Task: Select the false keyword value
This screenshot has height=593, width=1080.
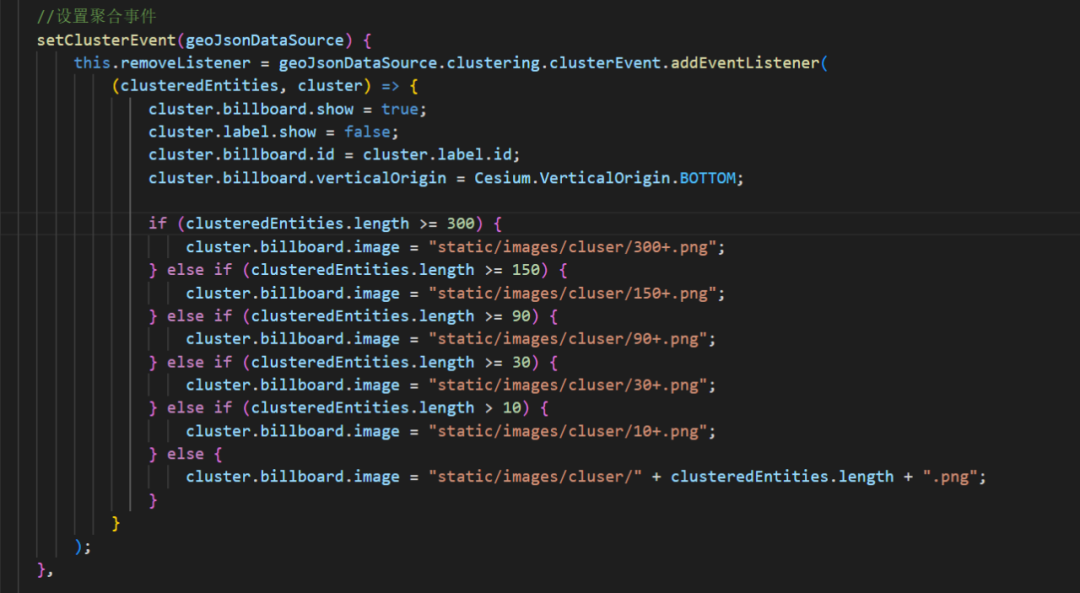Action: 367,132
